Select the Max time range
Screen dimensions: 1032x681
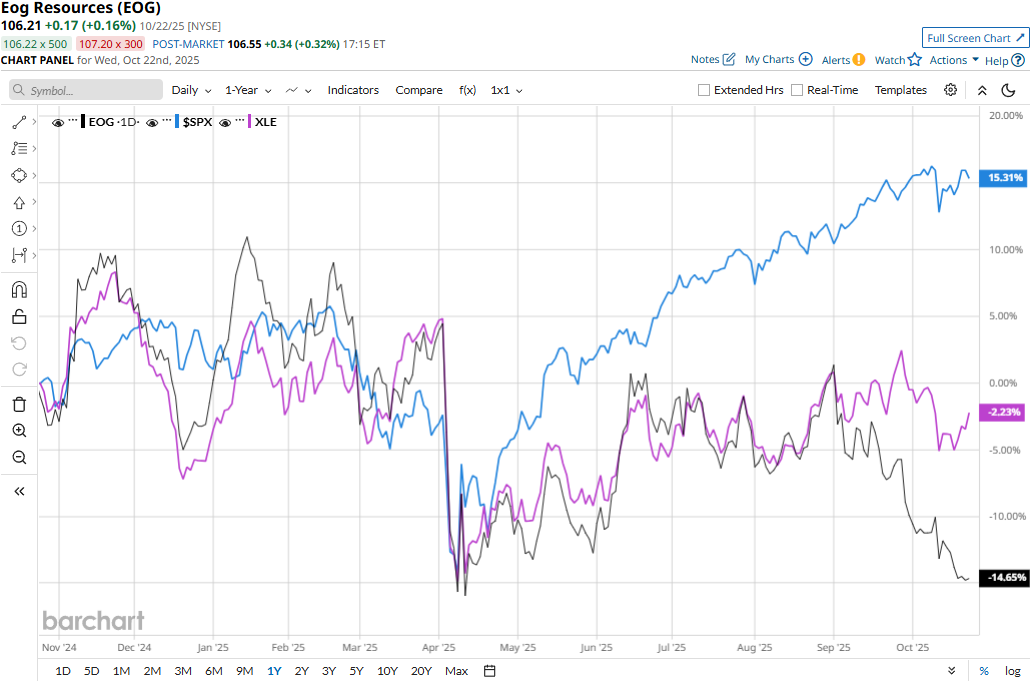click(456, 671)
